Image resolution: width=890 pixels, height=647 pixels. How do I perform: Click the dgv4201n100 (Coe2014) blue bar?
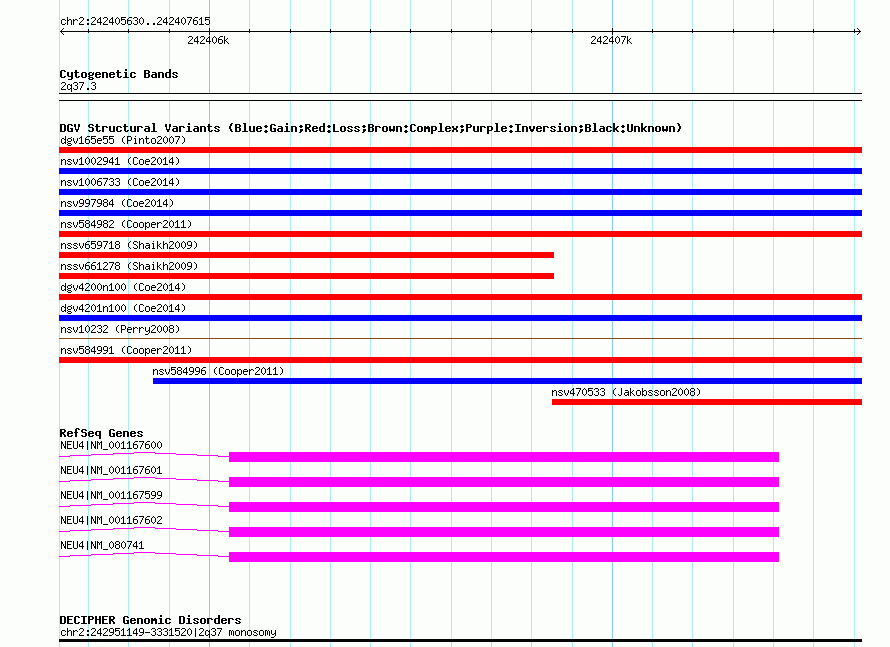pos(460,318)
